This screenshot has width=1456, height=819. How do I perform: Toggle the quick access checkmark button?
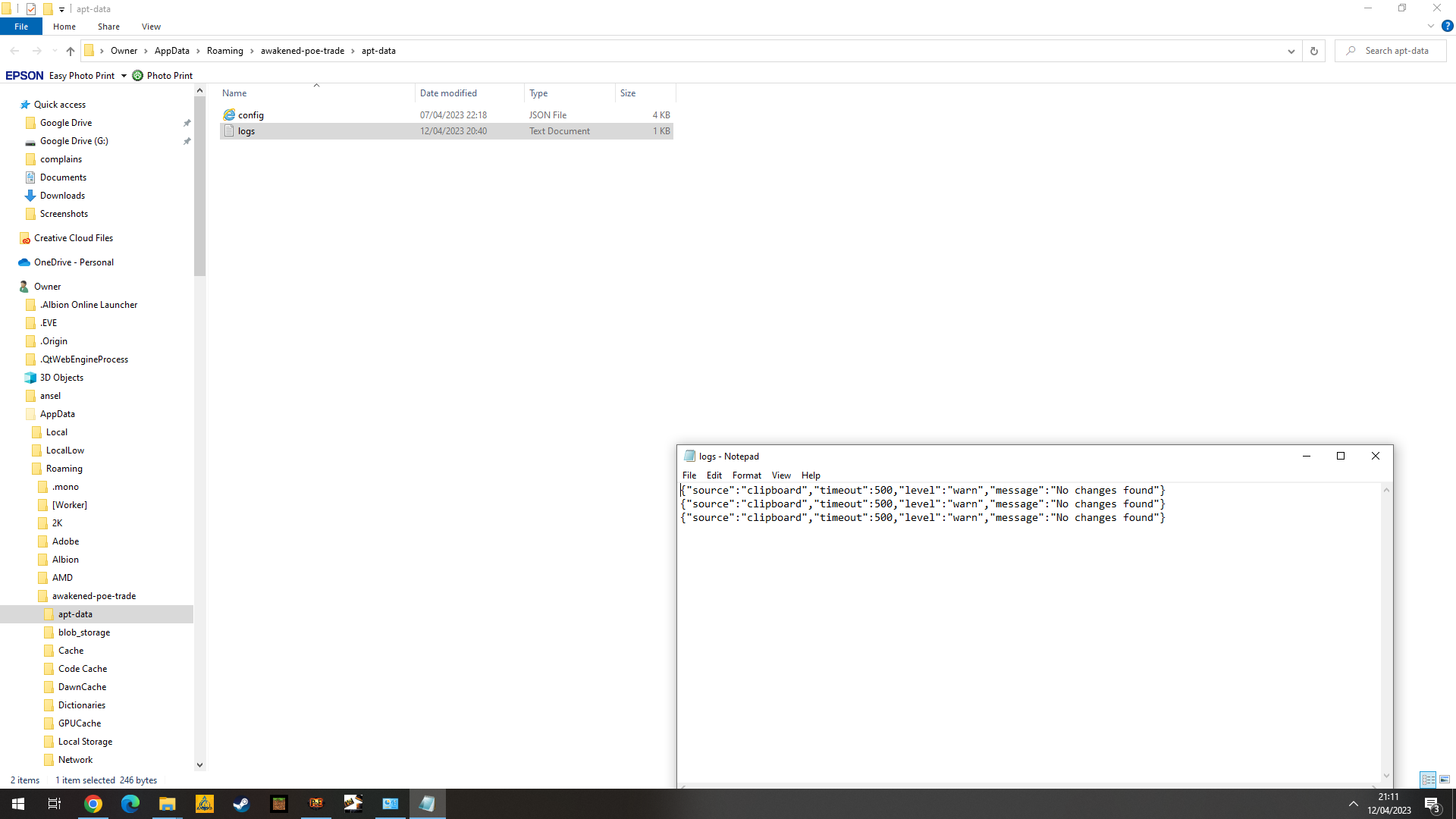pyautogui.click(x=30, y=8)
